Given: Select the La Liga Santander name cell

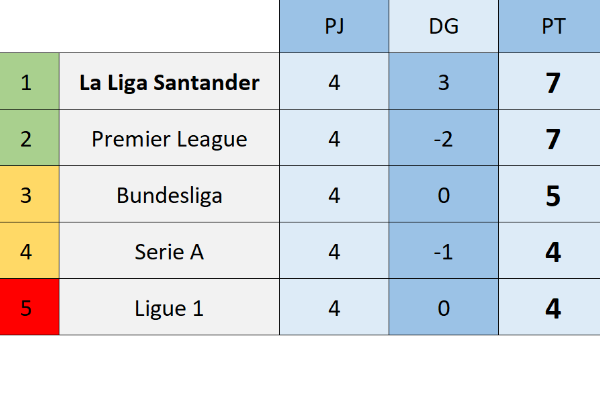Looking at the screenshot, I should click(169, 82).
